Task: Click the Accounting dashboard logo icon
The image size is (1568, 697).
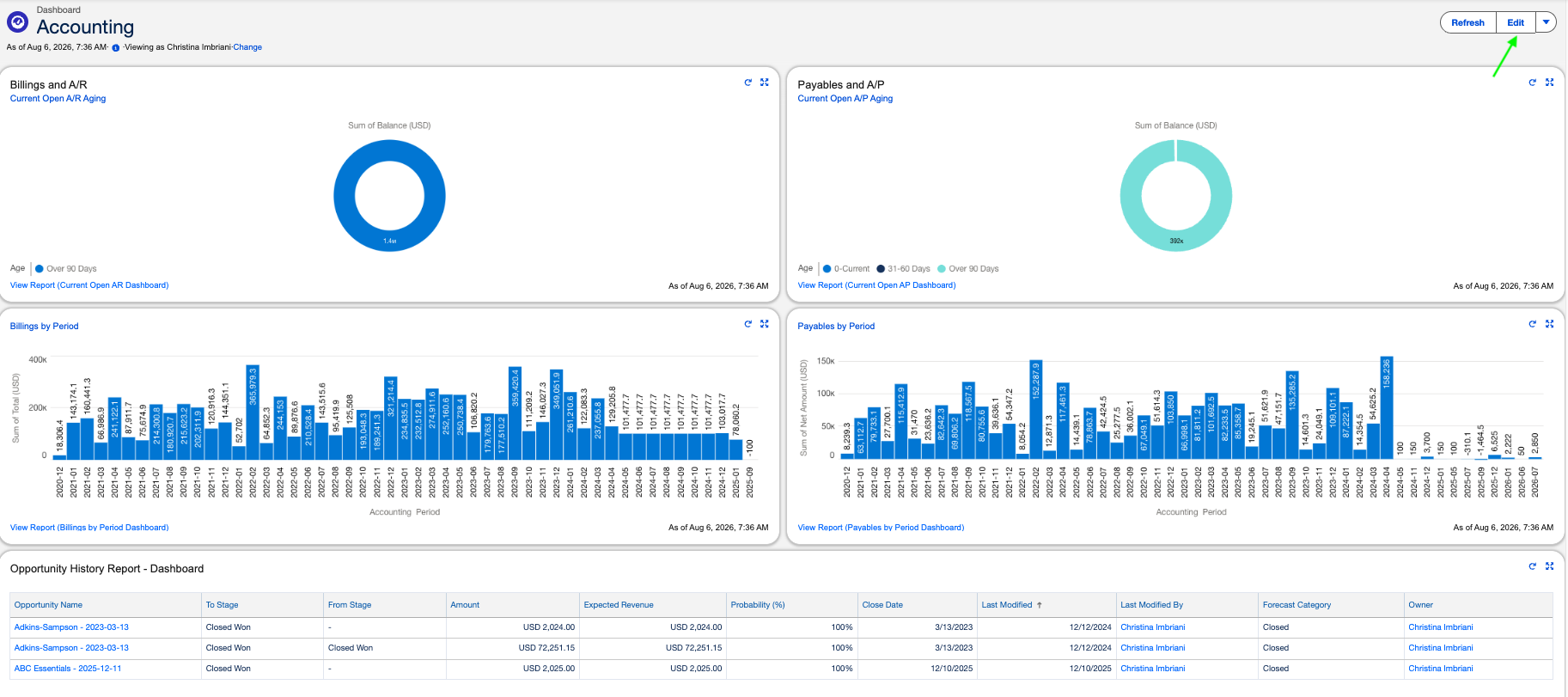Action: pyautogui.click(x=17, y=22)
